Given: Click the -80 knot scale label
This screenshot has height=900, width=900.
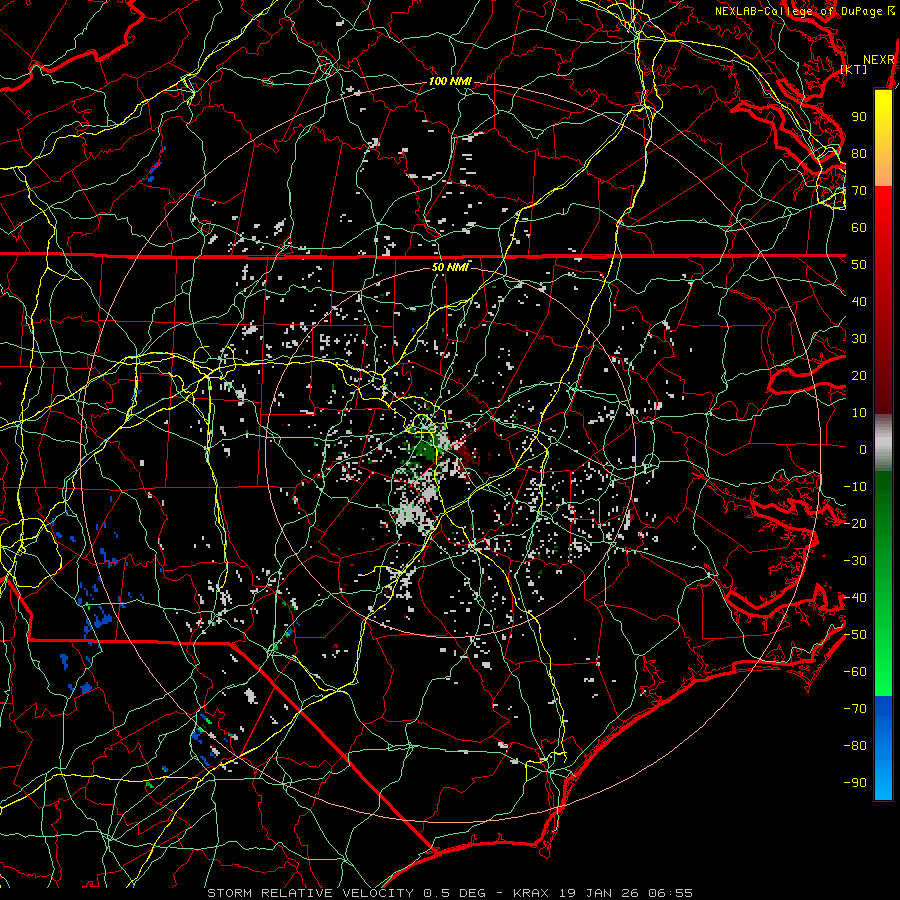Looking at the screenshot, I should (x=855, y=746).
